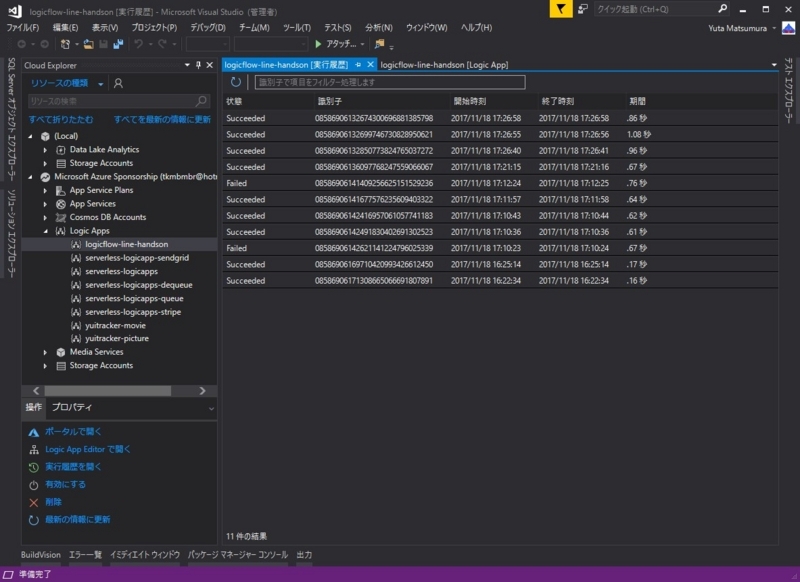
Task: Expand App Service Plans node
Action: point(45,191)
